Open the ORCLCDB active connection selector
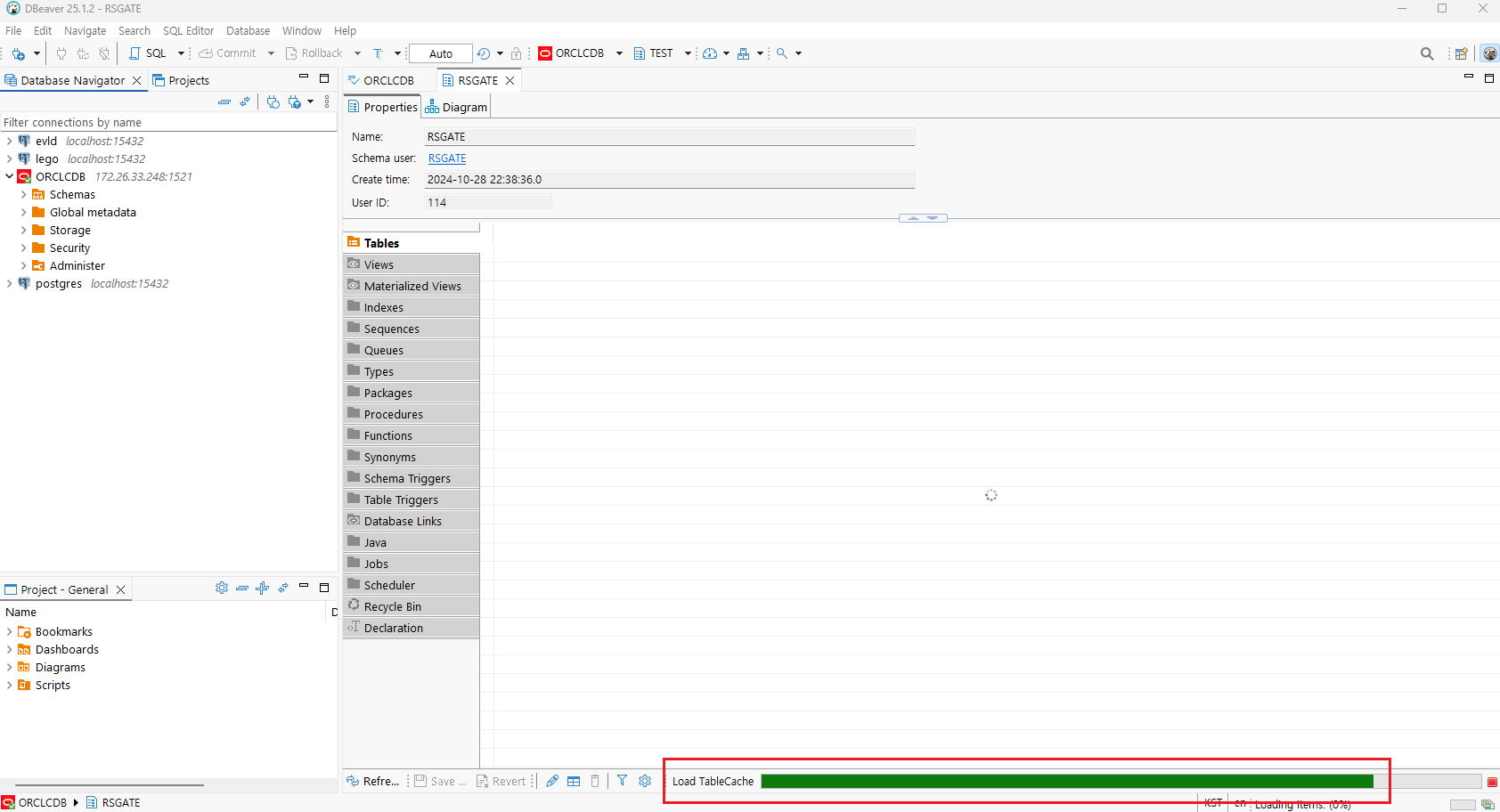The height and width of the screenshot is (812, 1500). (580, 53)
